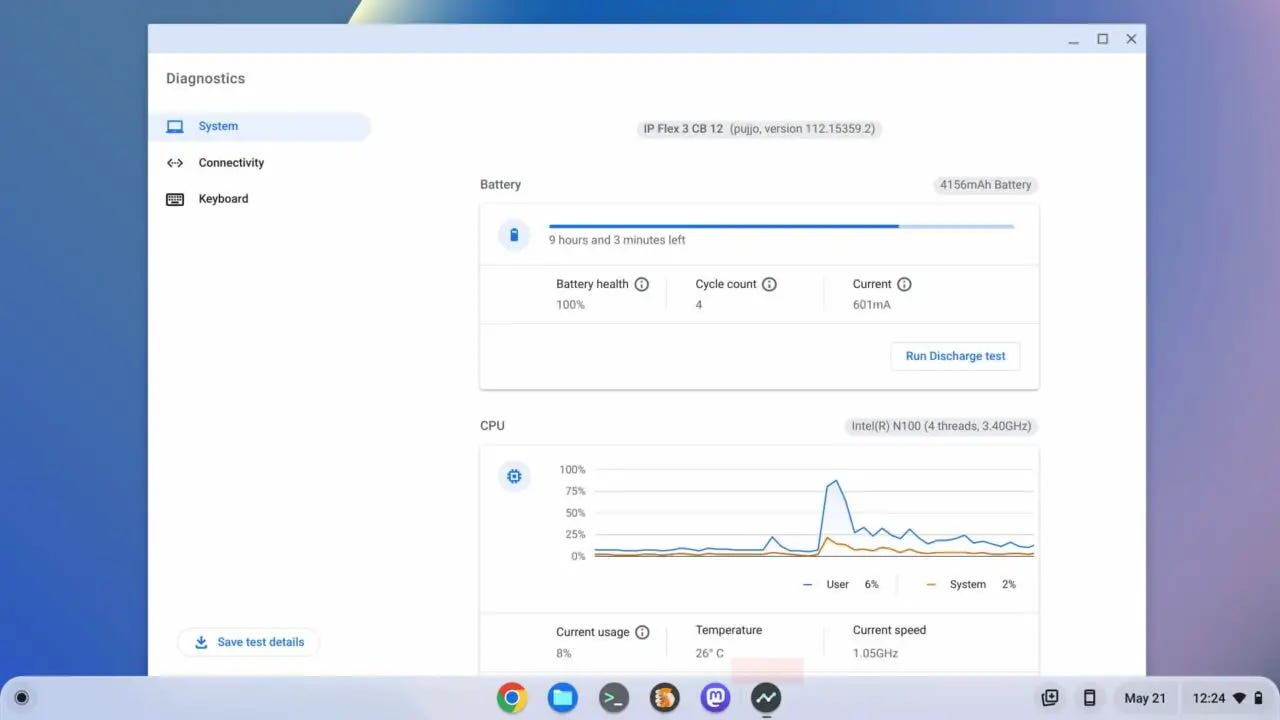Click the Diagnostics heading
The width and height of the screenshot is (1280, 720).
coord(205,79)
